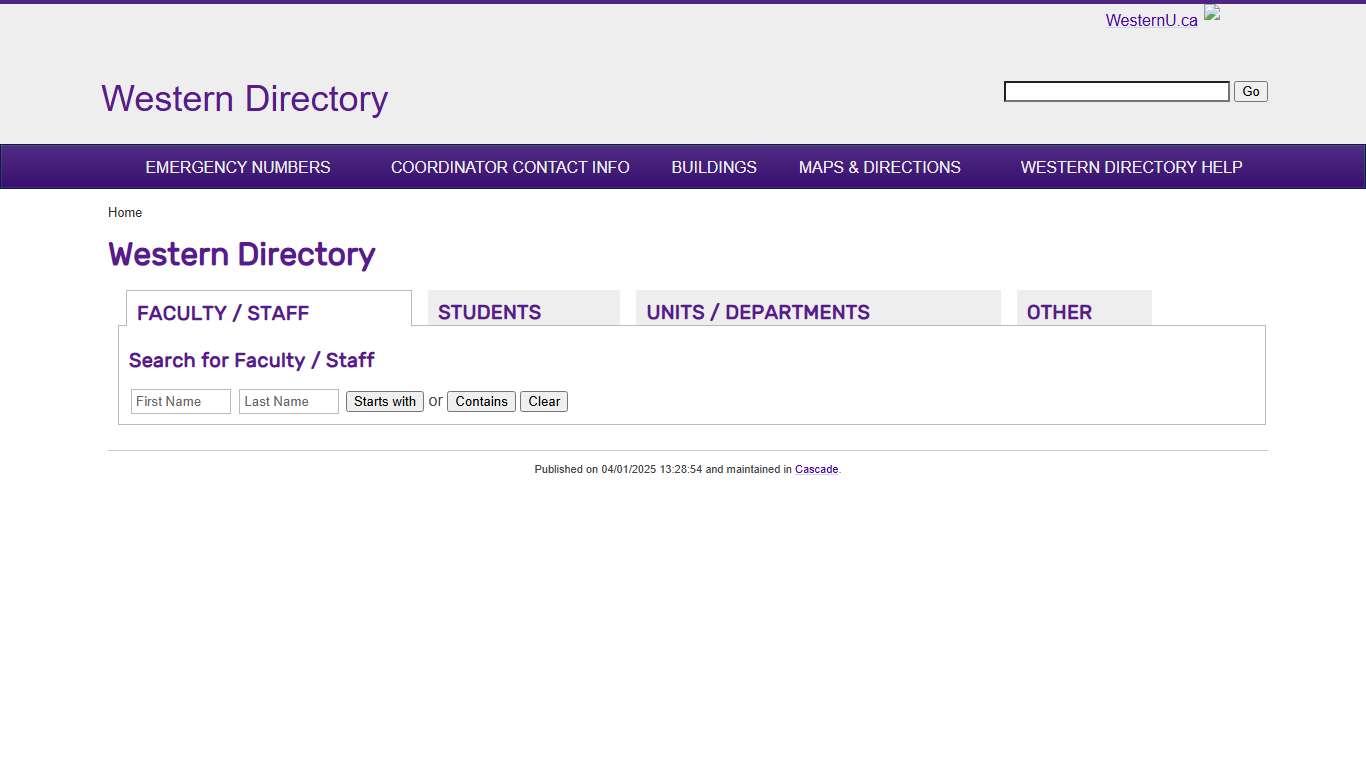The width and height of the screenshot is (1366, 768).
Task: Click the site search box
Action: tap(1116, 91)
